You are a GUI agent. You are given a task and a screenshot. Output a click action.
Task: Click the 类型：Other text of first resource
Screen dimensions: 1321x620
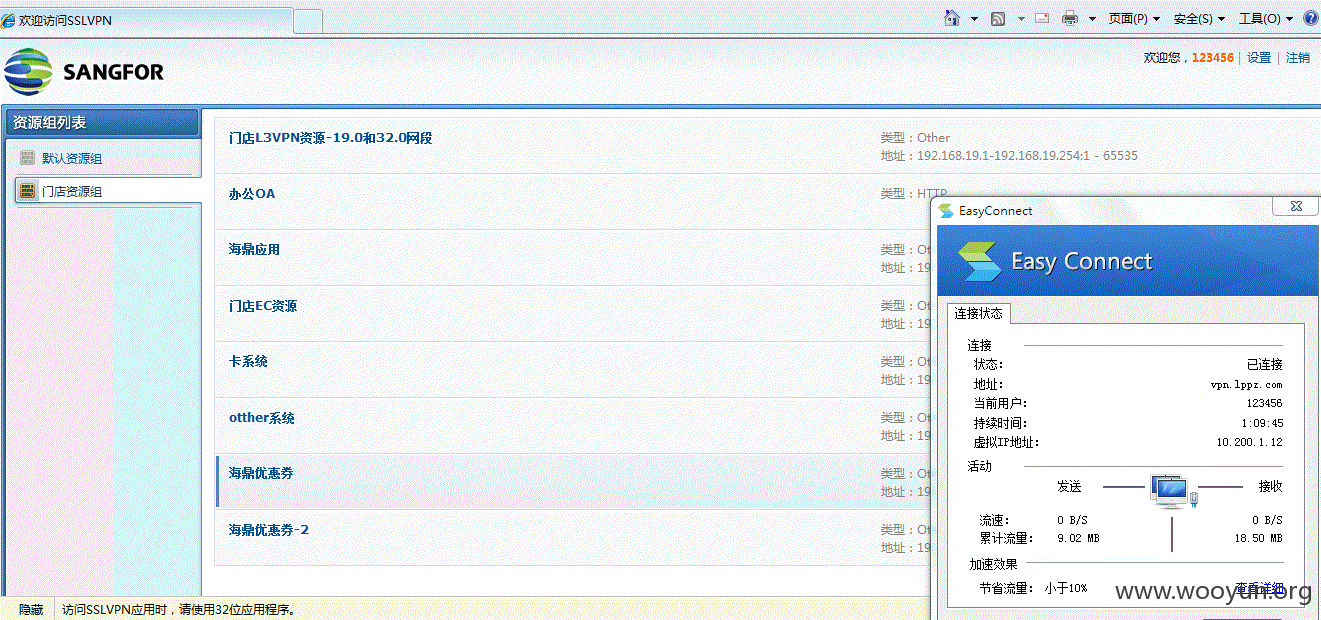click(915, 138)
